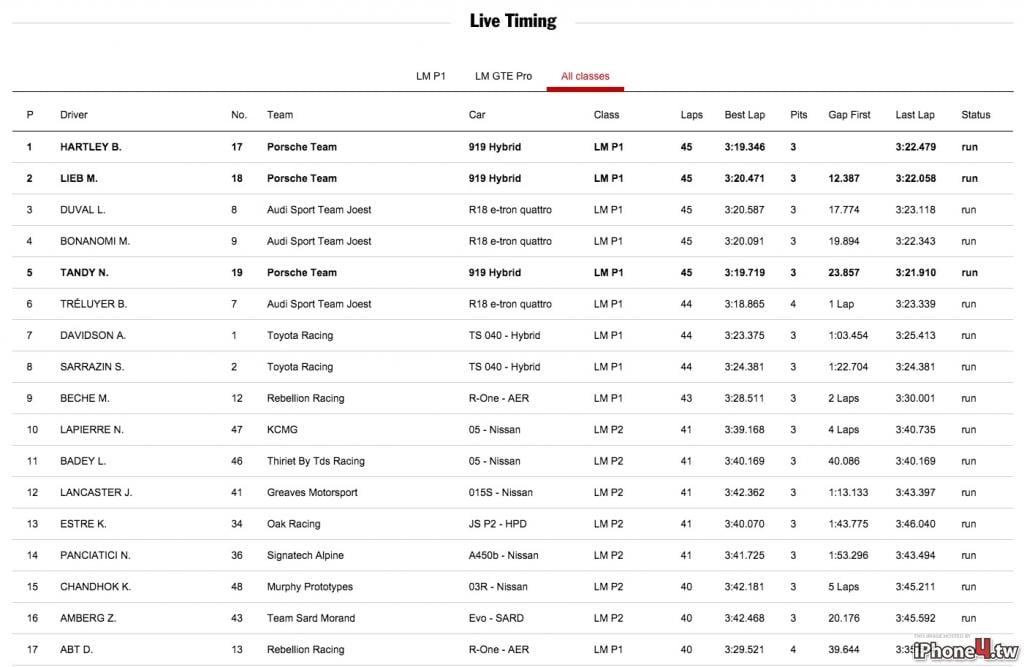Click the iPhone4.tw watermark logo
Screen dimensions: 1024x667
tap(966, 649)
